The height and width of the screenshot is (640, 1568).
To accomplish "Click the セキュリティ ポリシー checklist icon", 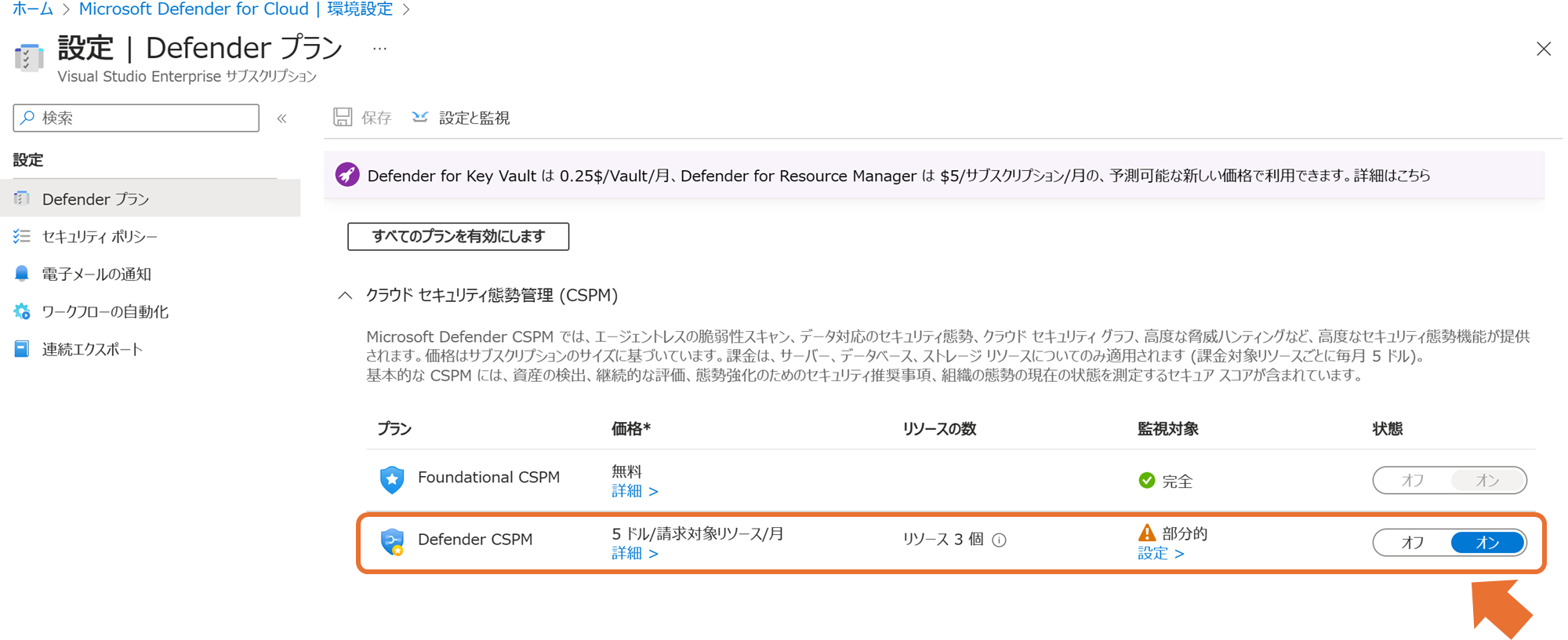I will pyautogui.click(x=22, y=236).
